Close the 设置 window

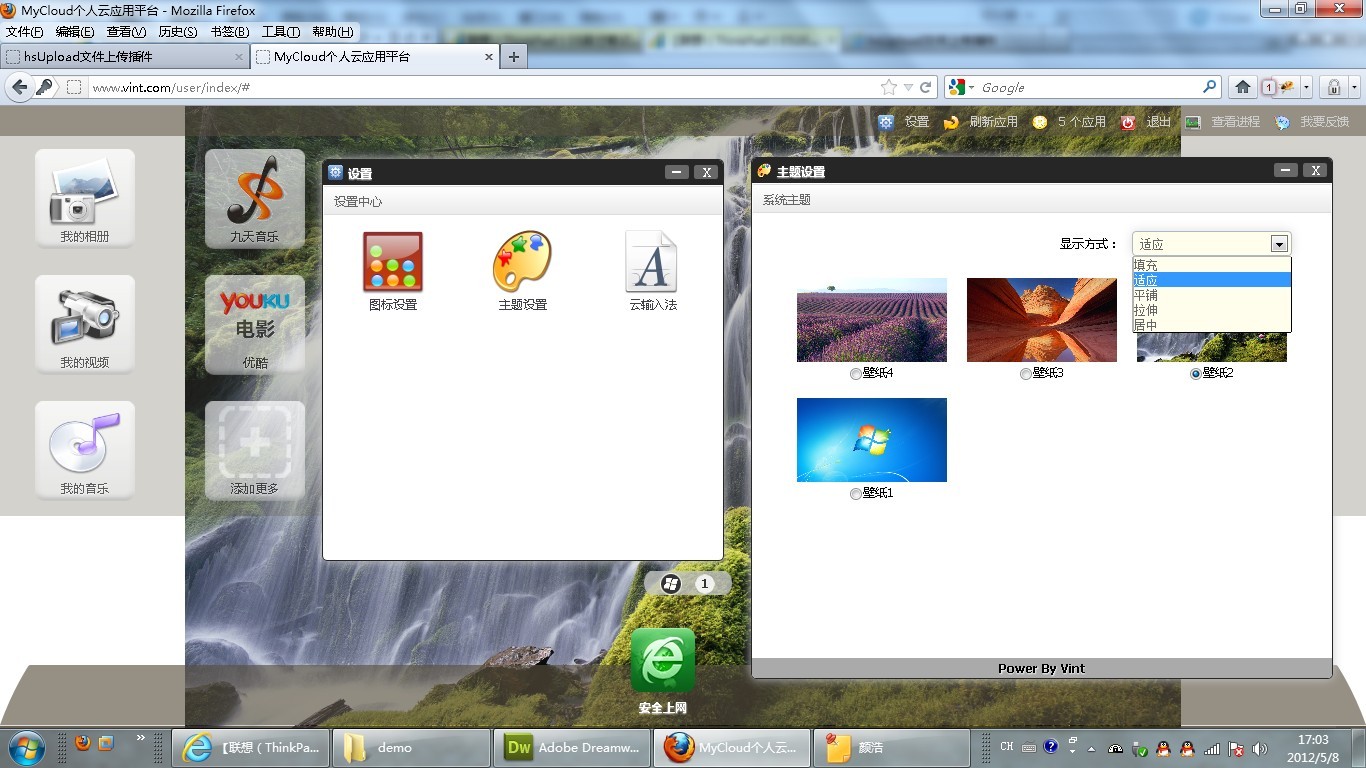(x=707, y=172)
